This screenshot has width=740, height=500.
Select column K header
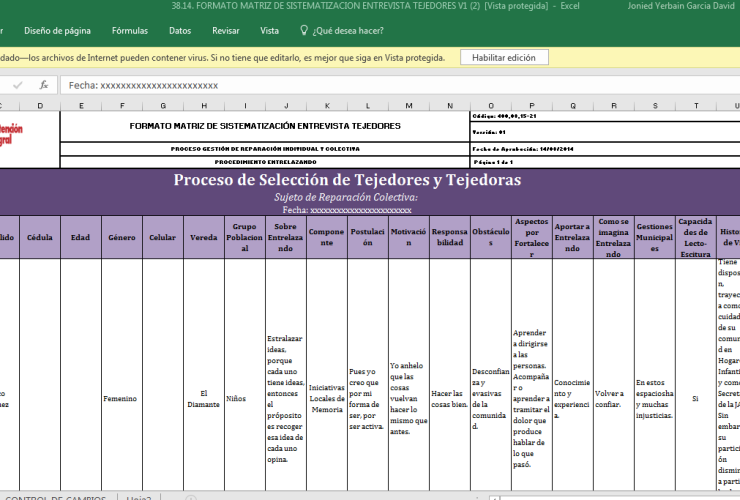click(327, 106)
